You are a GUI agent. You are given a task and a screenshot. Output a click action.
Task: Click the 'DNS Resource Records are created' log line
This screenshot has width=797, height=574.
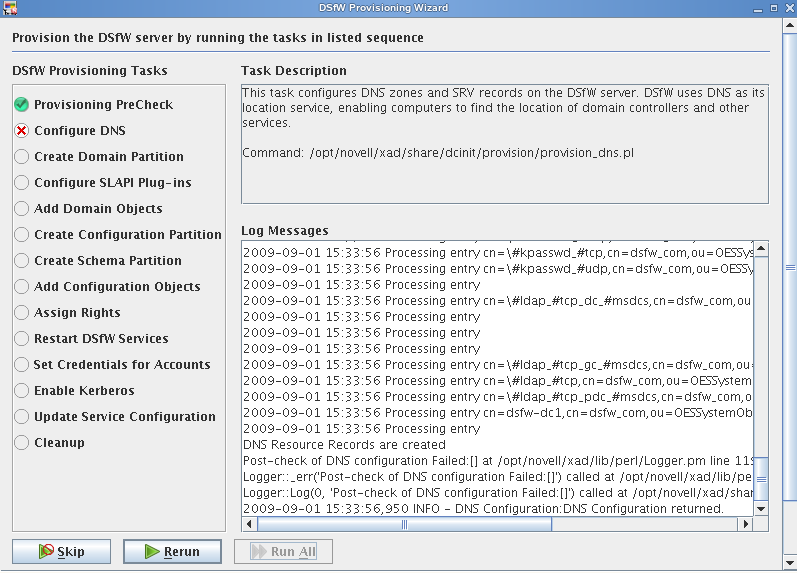(x=344, y=445)
